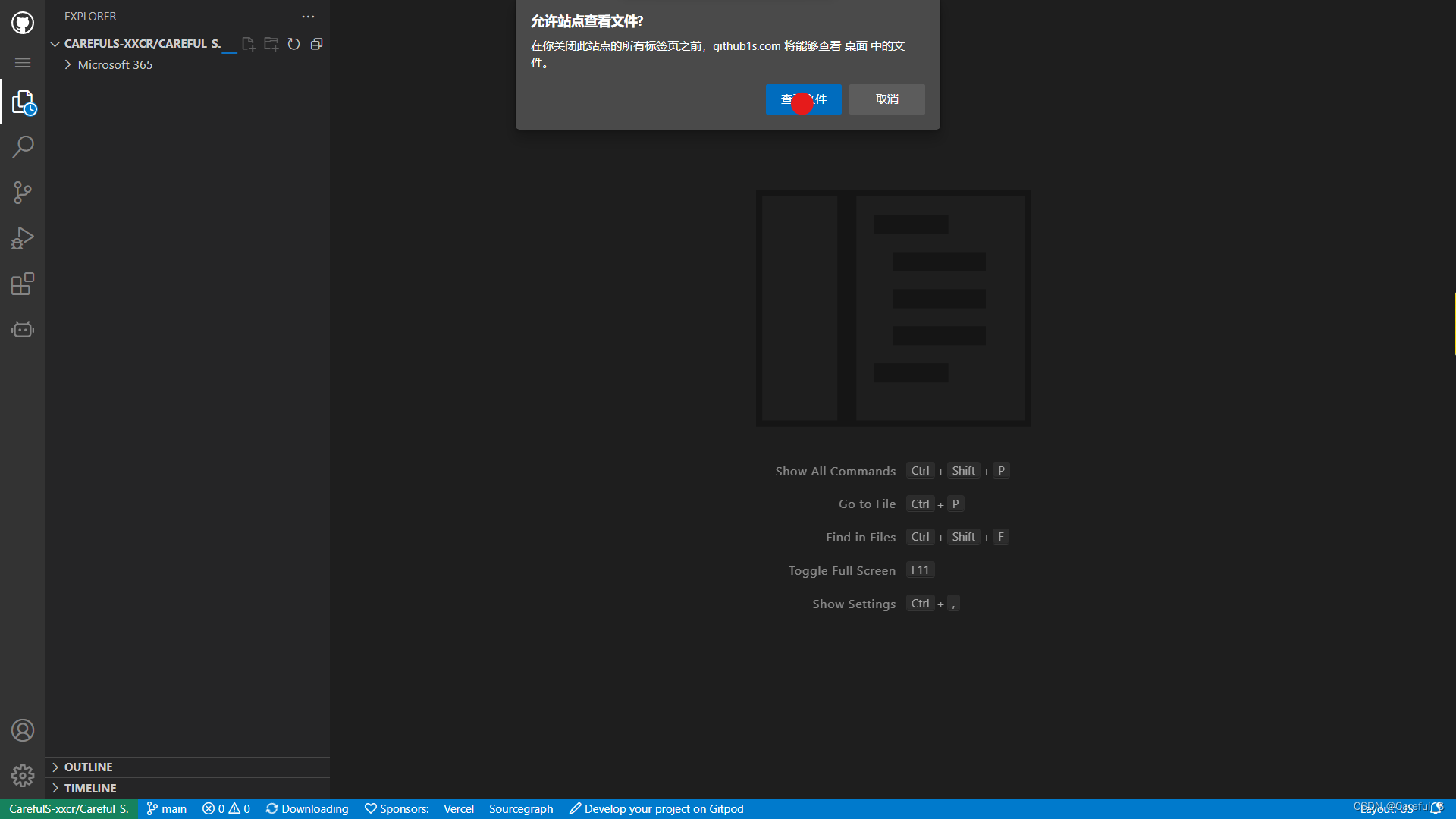Open the Extensions view
The width and height of the screenshot is (1456, 819).
coord(23,284)
